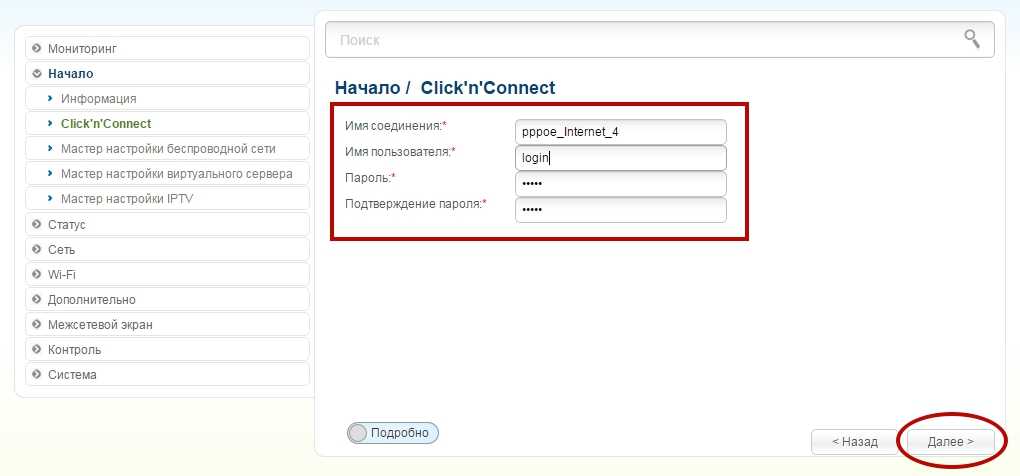Collapse the Начало section
1020x476 pixels.
pos(70,73)
